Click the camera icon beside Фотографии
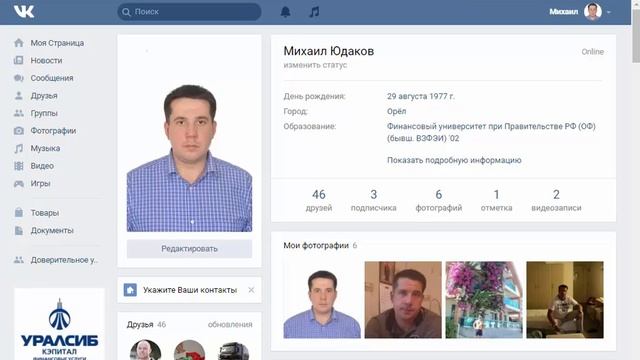640x360 pixels. (19, 131)
